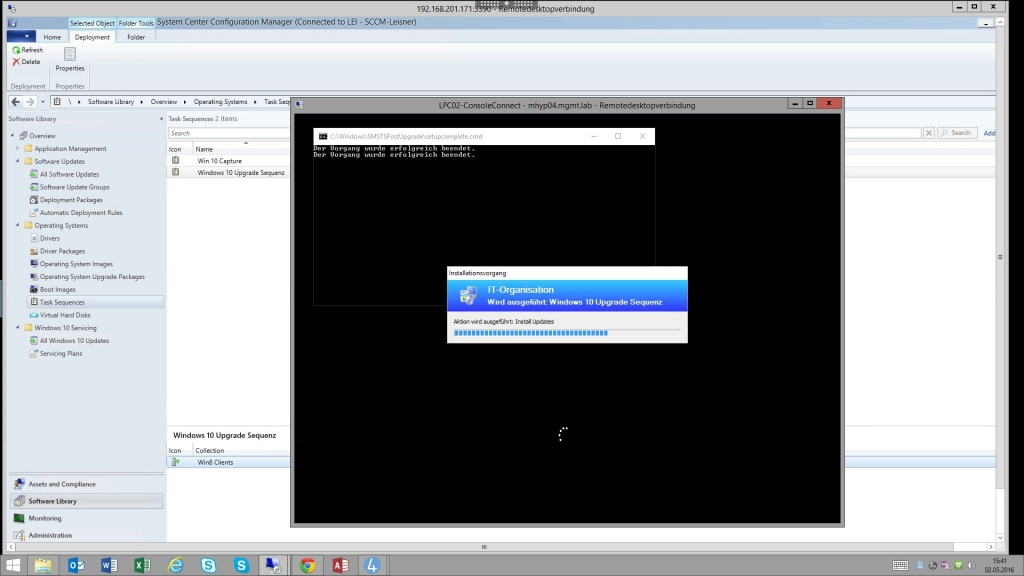The width and height of the screenshot is (1024, 576).
Task: Clear the search box with X button
Action: [x=929, y=133]
